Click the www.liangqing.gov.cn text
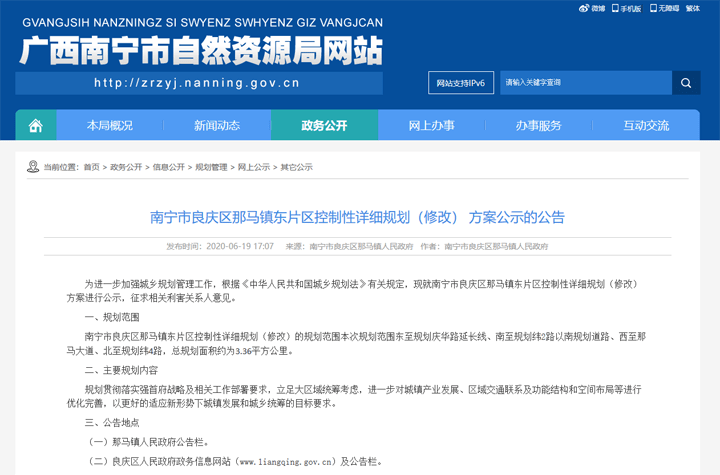The image size is (720, 475). [285, 462]
